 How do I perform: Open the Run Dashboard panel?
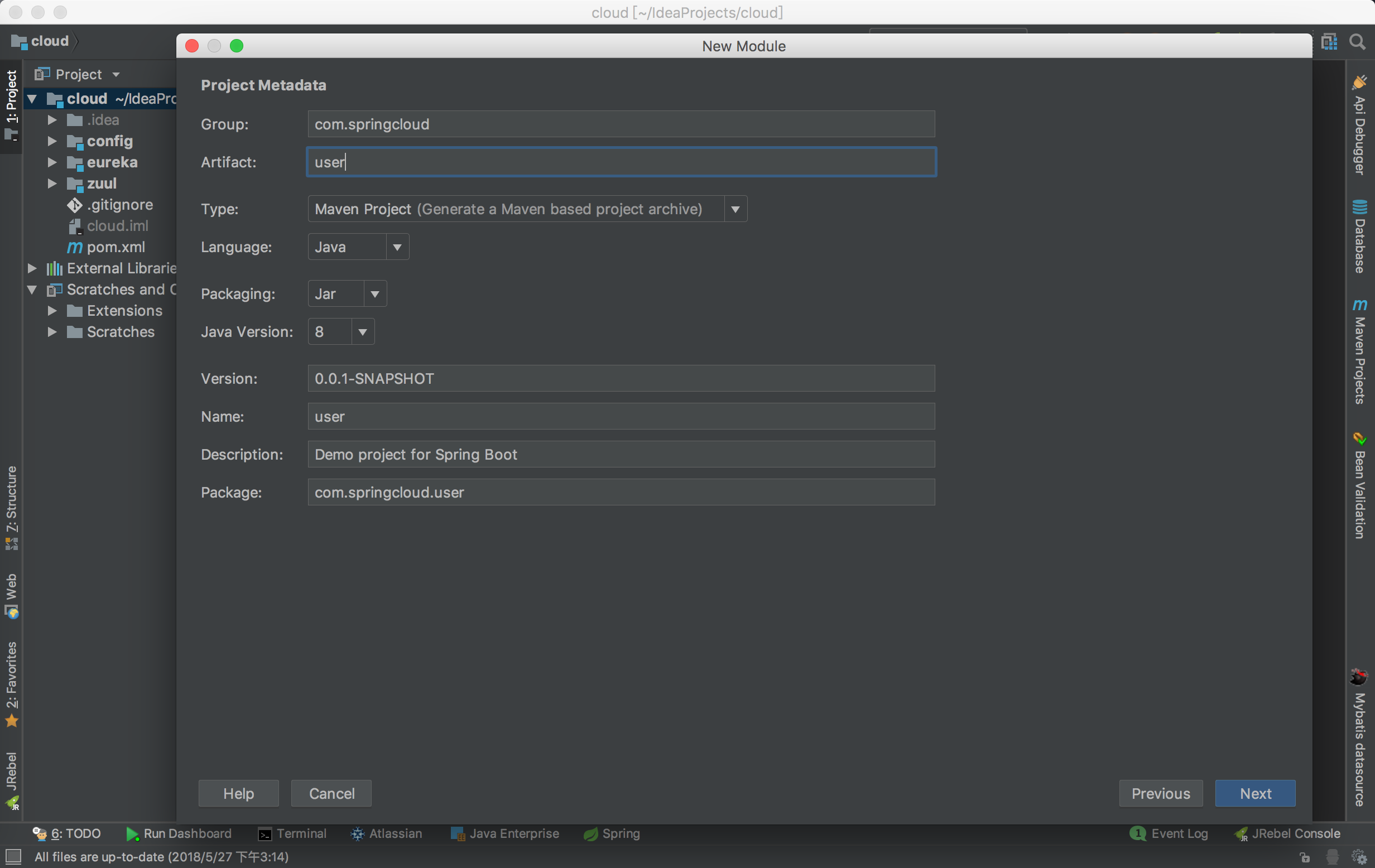coord(179,833)
